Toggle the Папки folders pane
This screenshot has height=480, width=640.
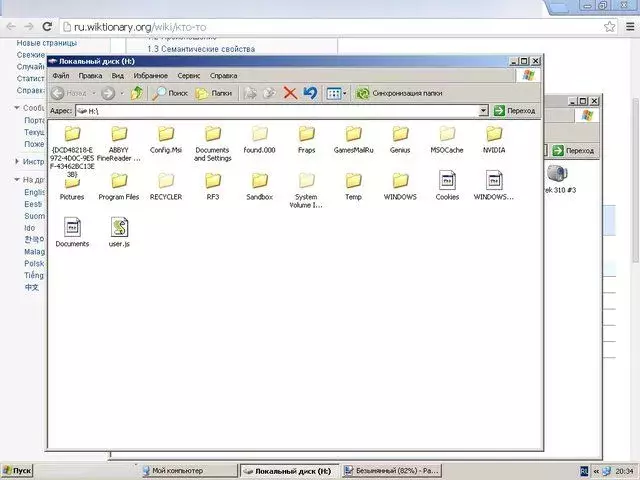click(213, 93)
